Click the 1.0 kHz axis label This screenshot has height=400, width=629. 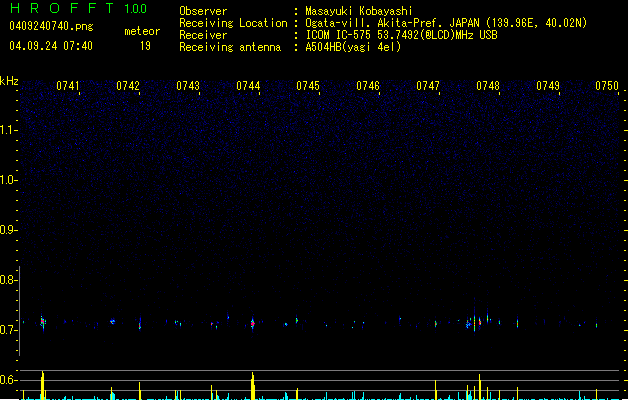[x=7, y=180]
